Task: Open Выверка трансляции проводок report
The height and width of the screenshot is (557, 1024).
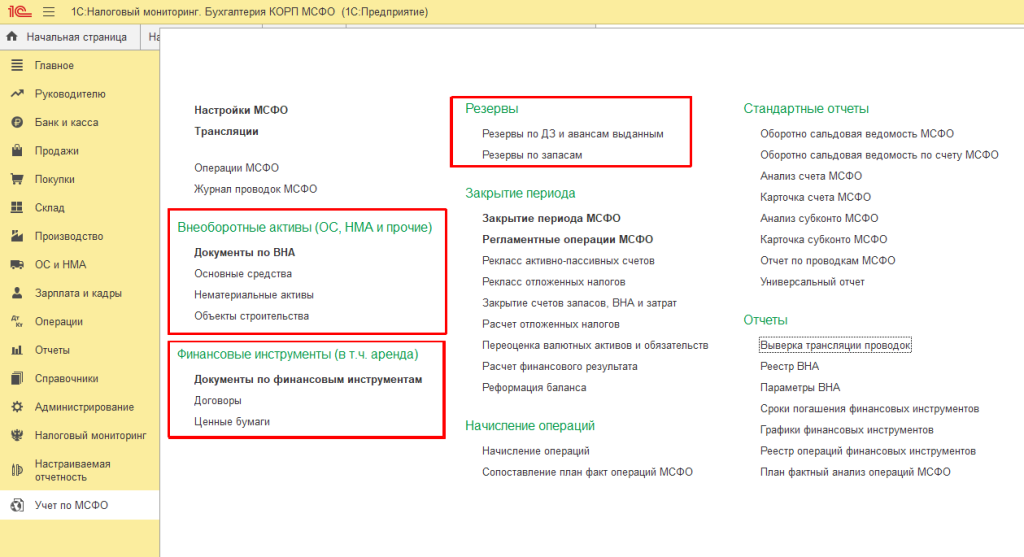Action: [x=836, y=345]
